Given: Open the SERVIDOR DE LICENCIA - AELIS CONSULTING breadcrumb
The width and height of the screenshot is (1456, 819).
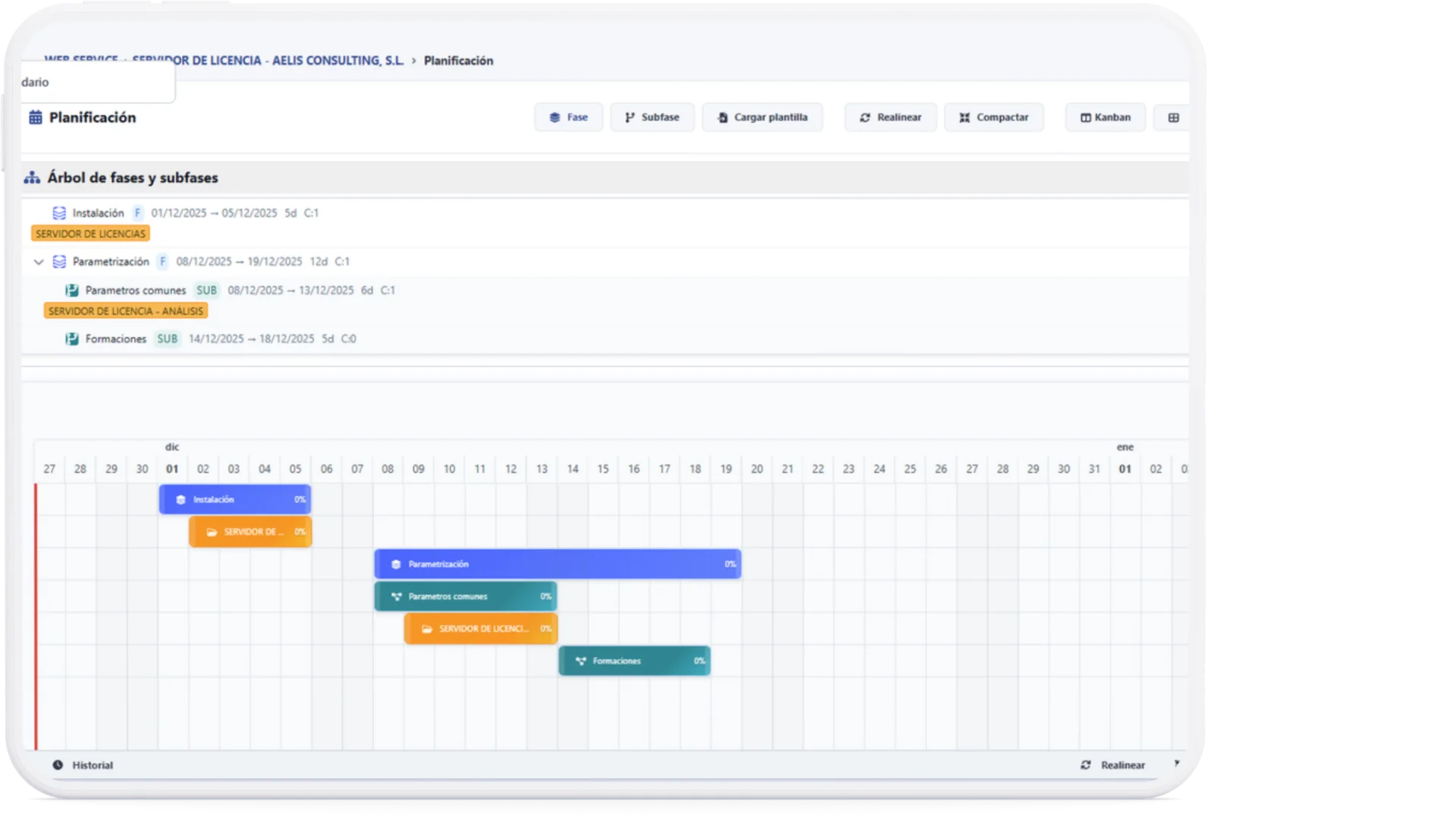Looking at the screenshot, I should [x=267, y=61].
